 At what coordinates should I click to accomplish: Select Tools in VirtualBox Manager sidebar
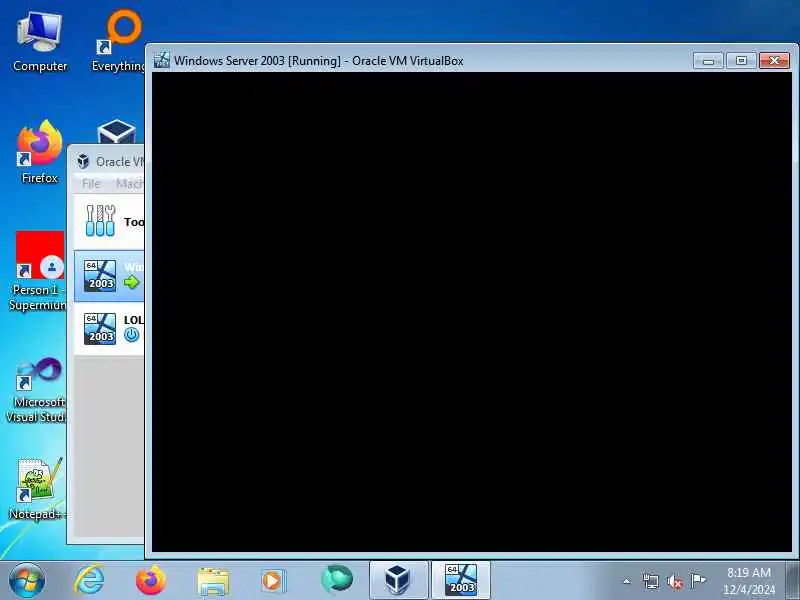(x=109, y=221)
